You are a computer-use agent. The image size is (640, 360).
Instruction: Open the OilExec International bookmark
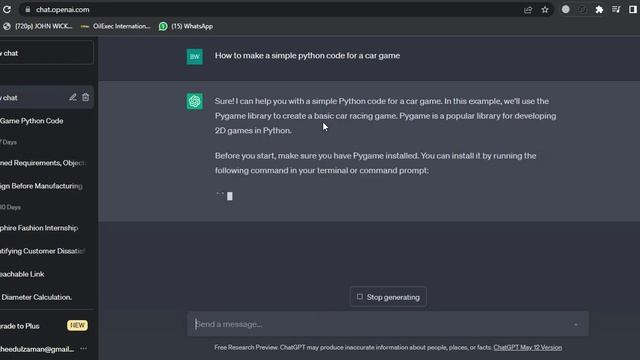[116, 26]
